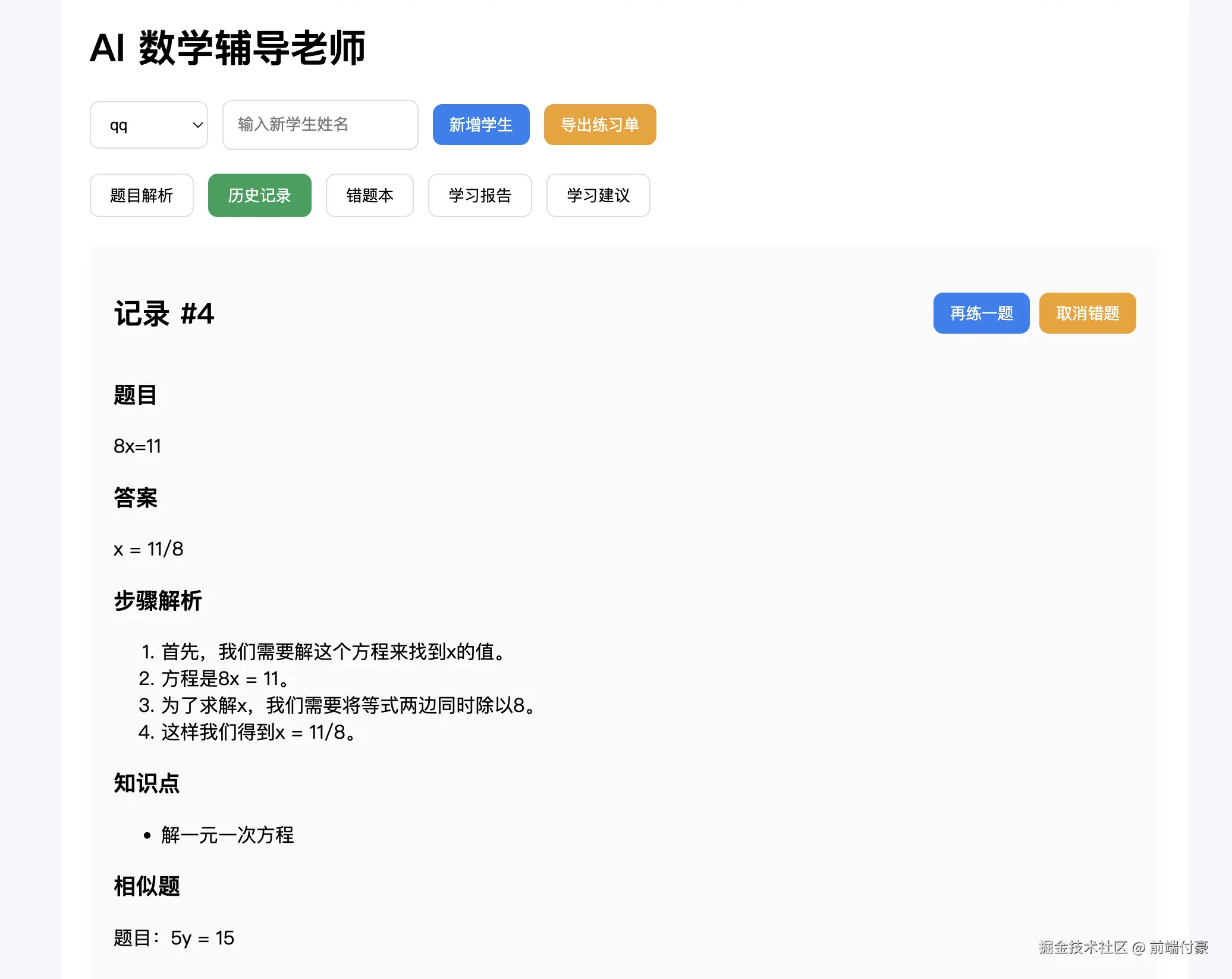The width and height of the screenshot is (1232, 979).
Task: View the 学习建议 tab
Action: (x=598, y=196)
